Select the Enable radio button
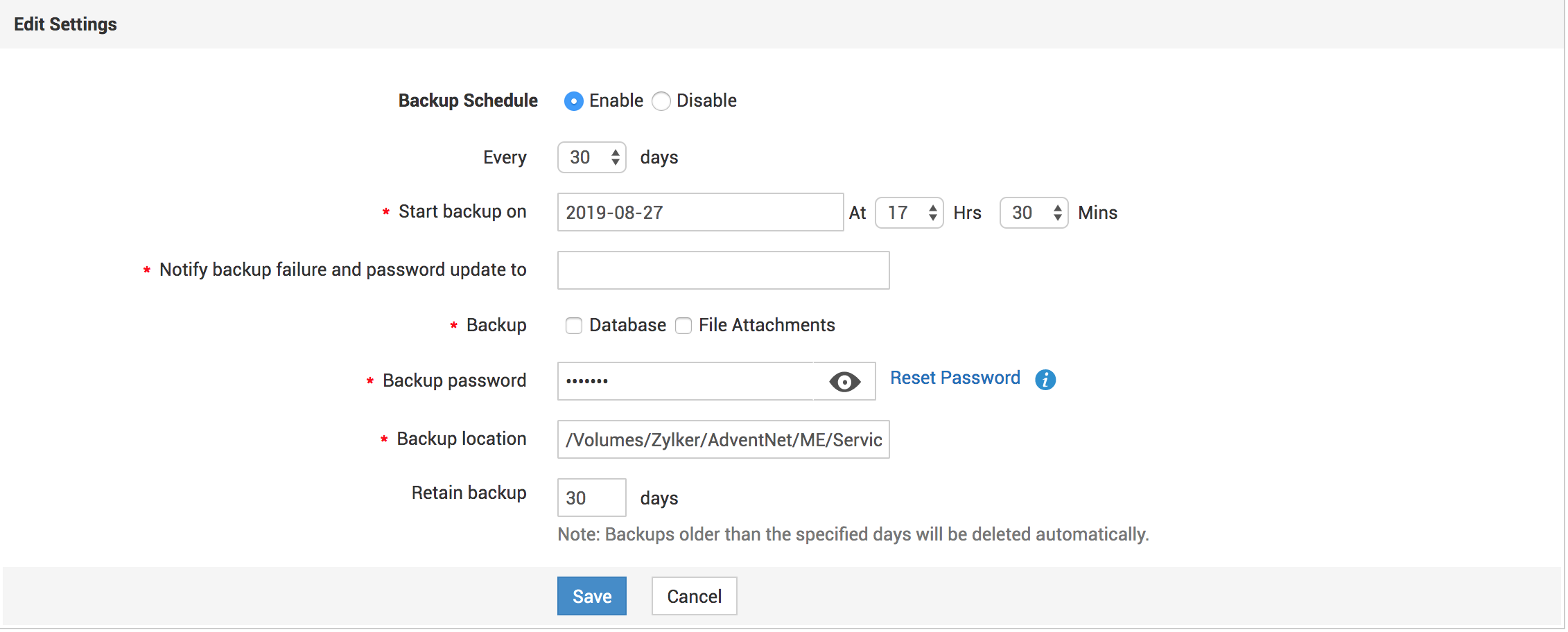The height and width of the screenshot is (632, 1568). [573, 101]
